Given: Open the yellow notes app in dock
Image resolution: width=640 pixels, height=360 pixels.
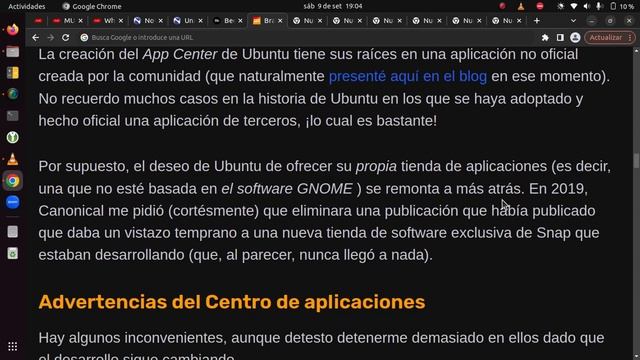Looking at the screenshot, I should 13,73.
